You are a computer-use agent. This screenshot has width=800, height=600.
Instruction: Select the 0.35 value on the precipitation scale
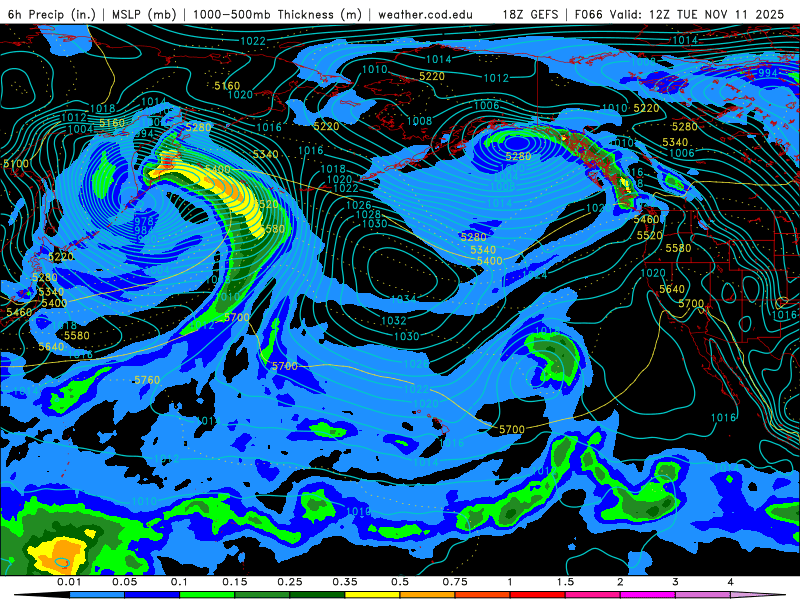click(345, 582)
